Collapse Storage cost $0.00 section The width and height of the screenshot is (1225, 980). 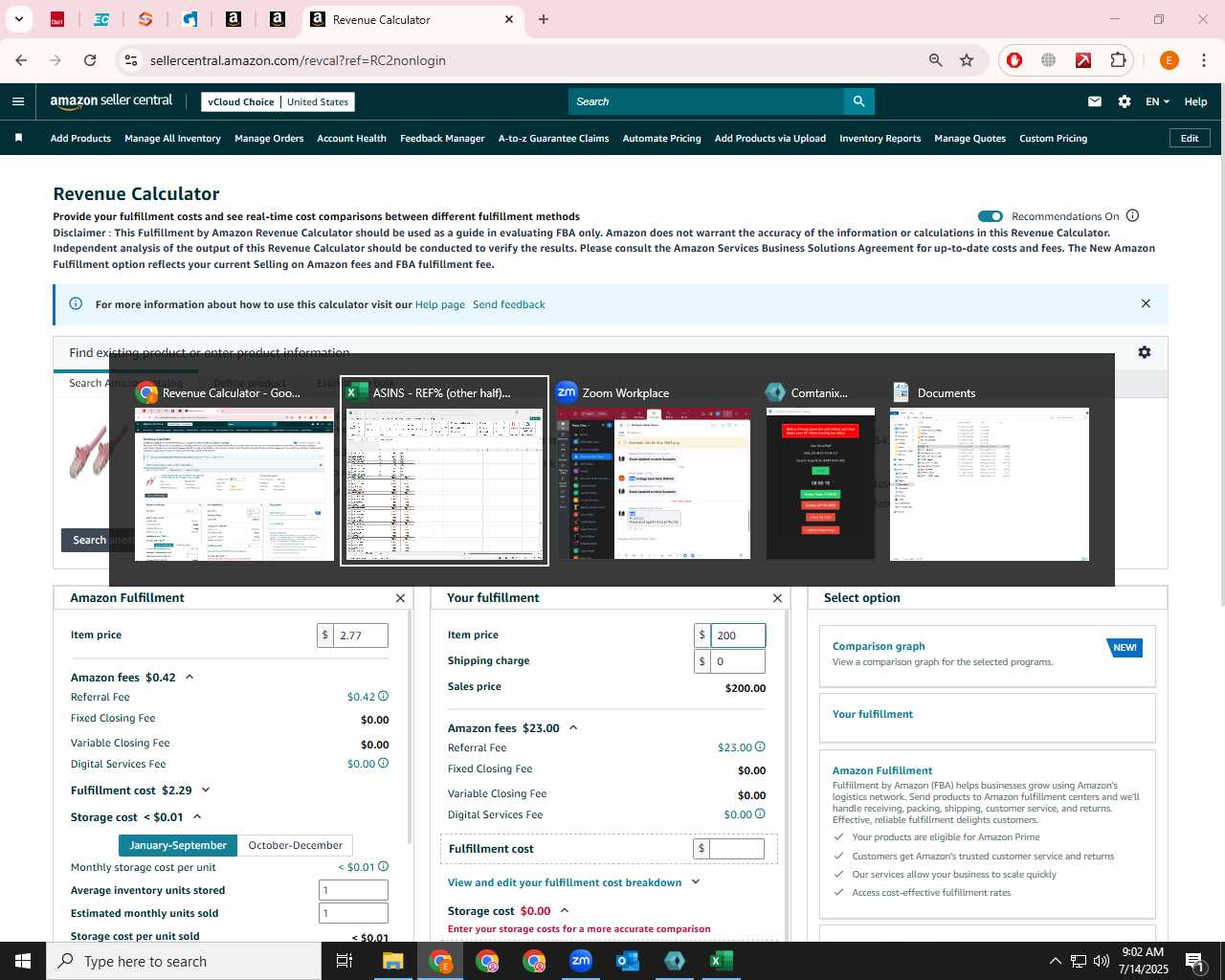(x=565, y=911)
